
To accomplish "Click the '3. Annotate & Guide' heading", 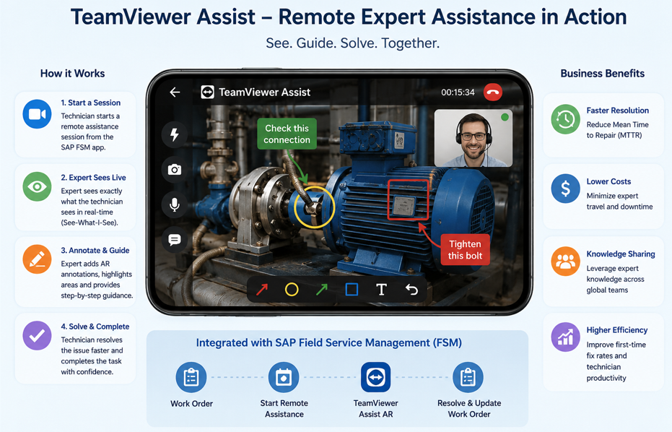I will (x=95, y=250).
